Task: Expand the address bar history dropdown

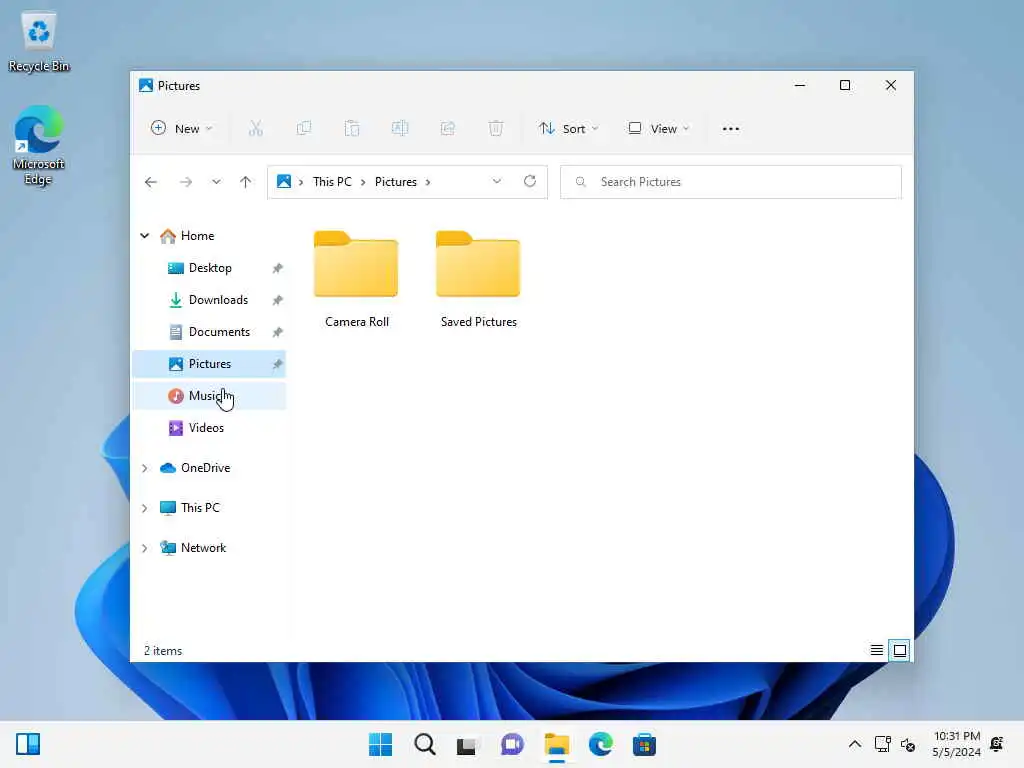Action: 497,182
